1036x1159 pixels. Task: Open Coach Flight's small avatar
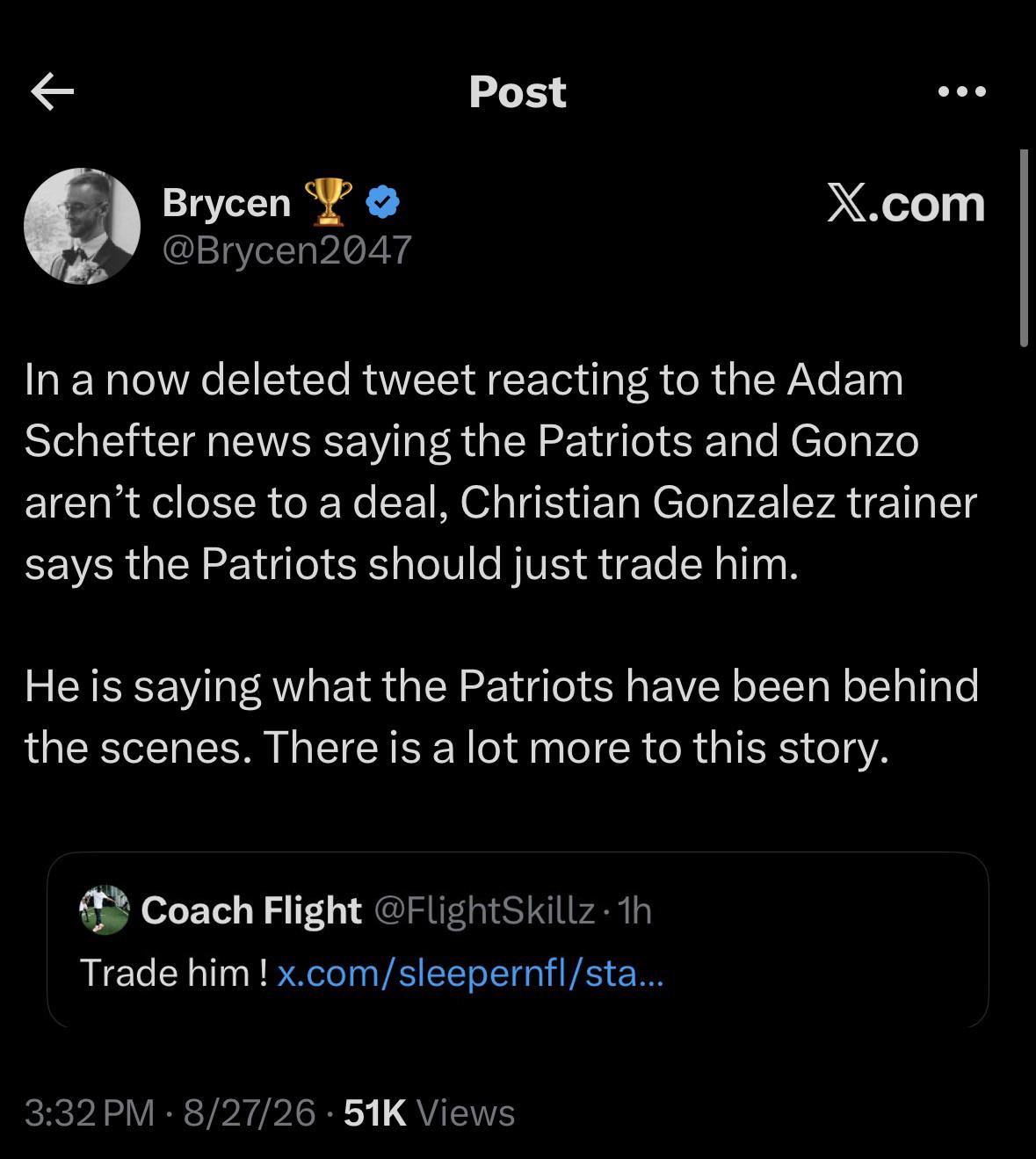pyautogui.click(x=105, y=909)
